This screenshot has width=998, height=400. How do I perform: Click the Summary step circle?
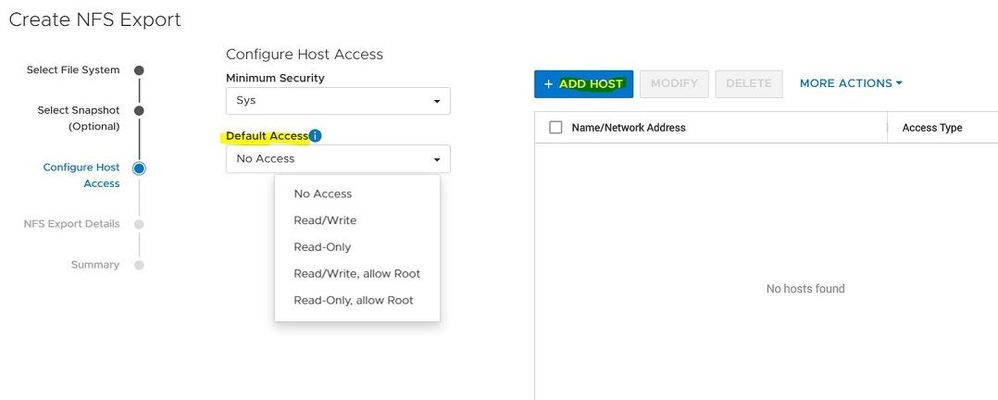139,265
